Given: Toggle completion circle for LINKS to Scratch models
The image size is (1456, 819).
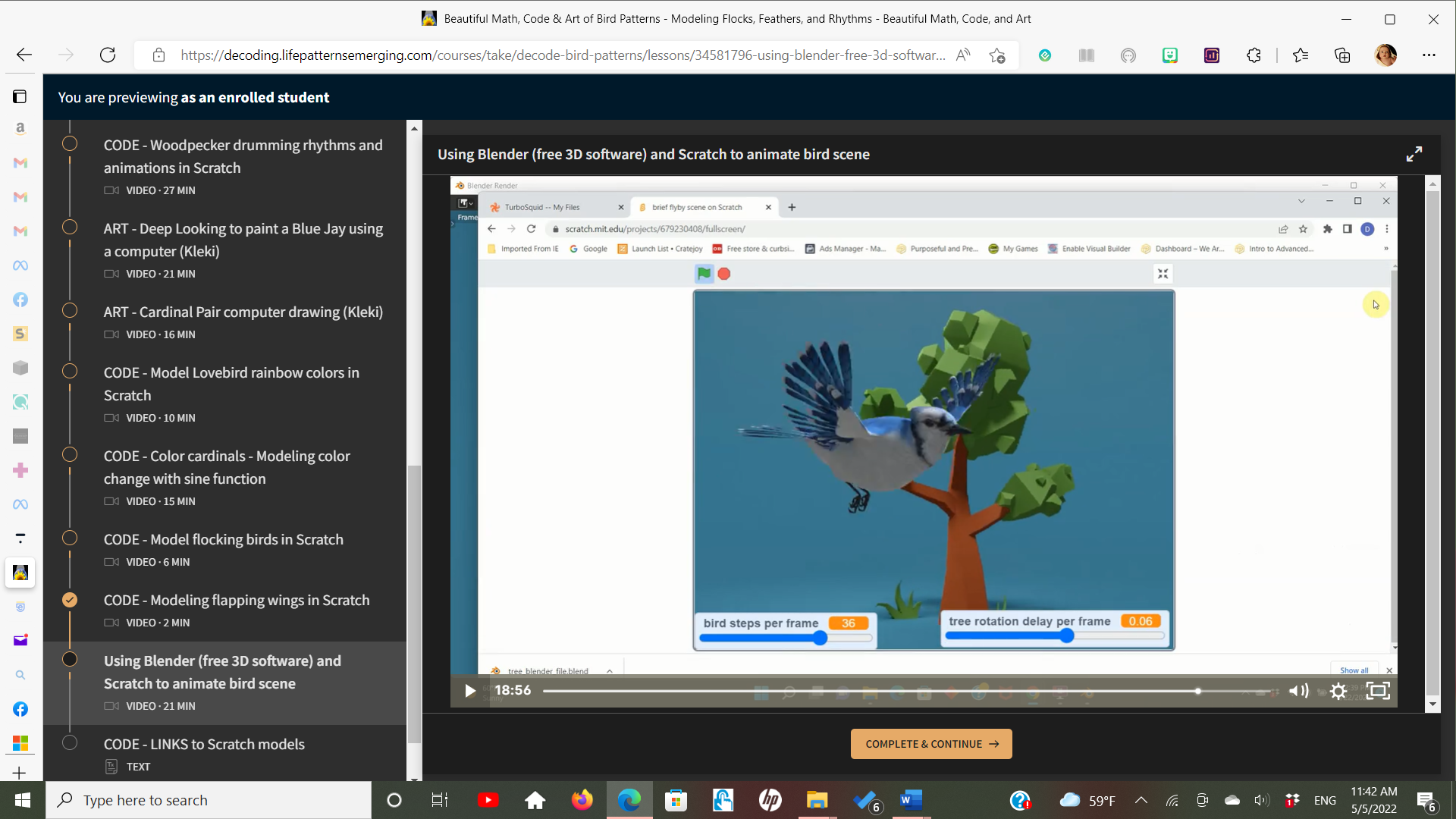Looking at the screenshot, I should pyautogui.click(x=70, y=743).
